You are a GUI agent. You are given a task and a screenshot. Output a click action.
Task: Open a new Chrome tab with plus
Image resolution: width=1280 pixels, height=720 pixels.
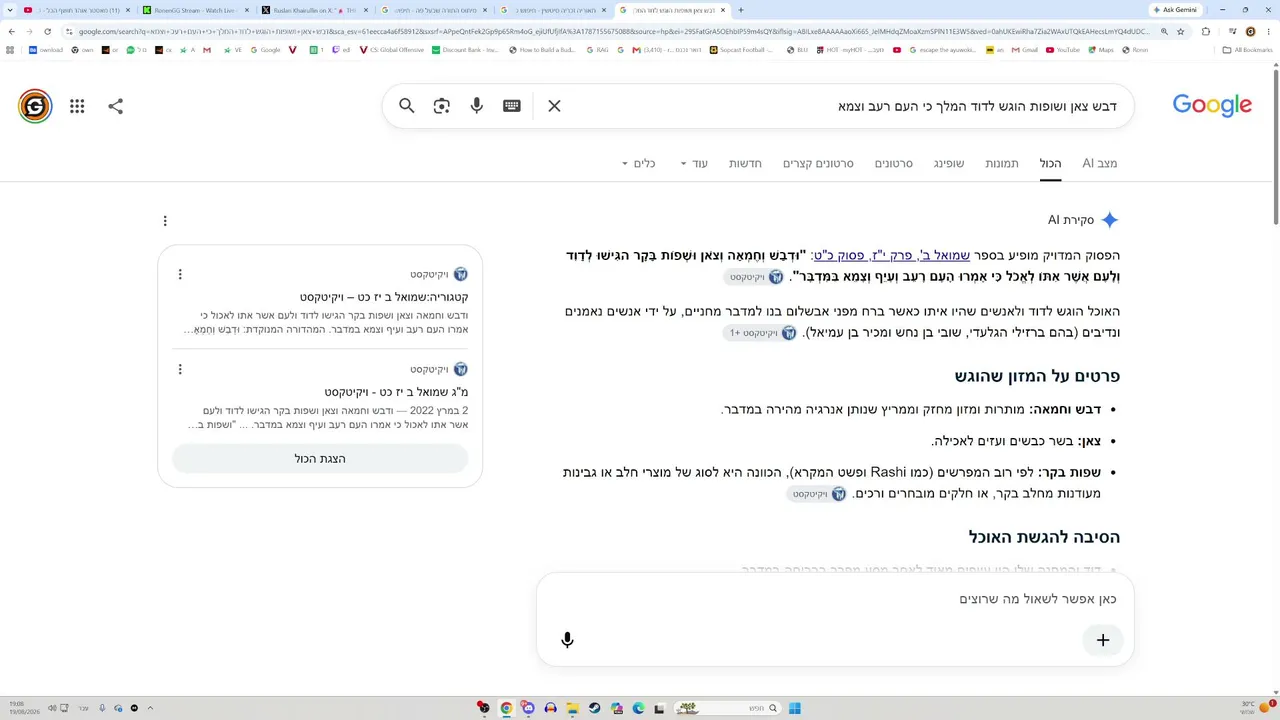[741, 10]
